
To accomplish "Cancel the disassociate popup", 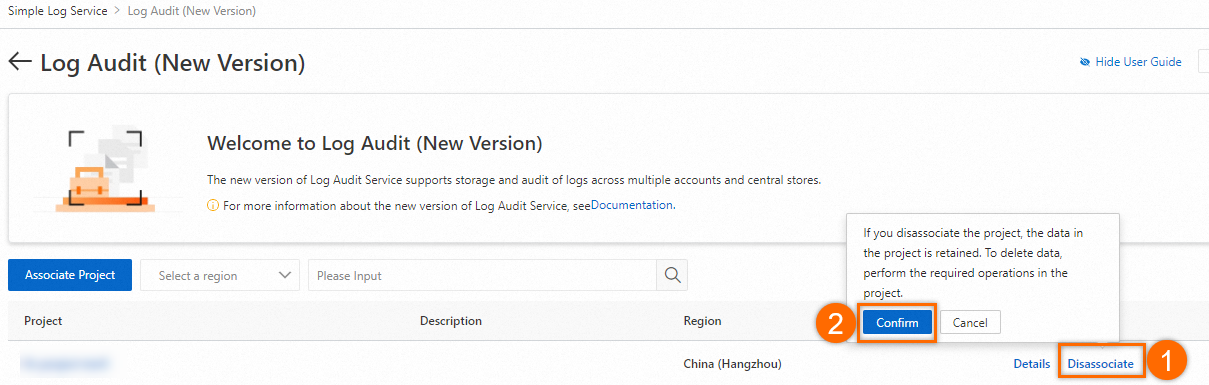I will [x=970, y=322].
